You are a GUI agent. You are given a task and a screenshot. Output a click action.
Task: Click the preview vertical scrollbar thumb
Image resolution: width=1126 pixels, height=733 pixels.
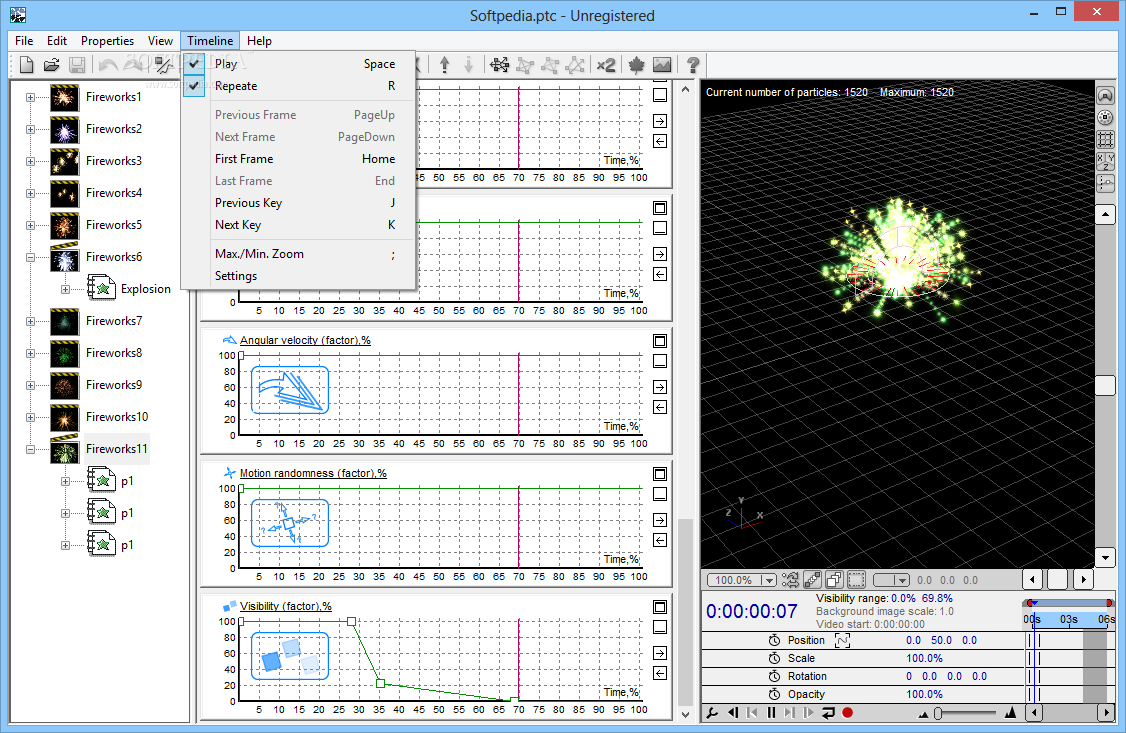[x=1105, y=385]
